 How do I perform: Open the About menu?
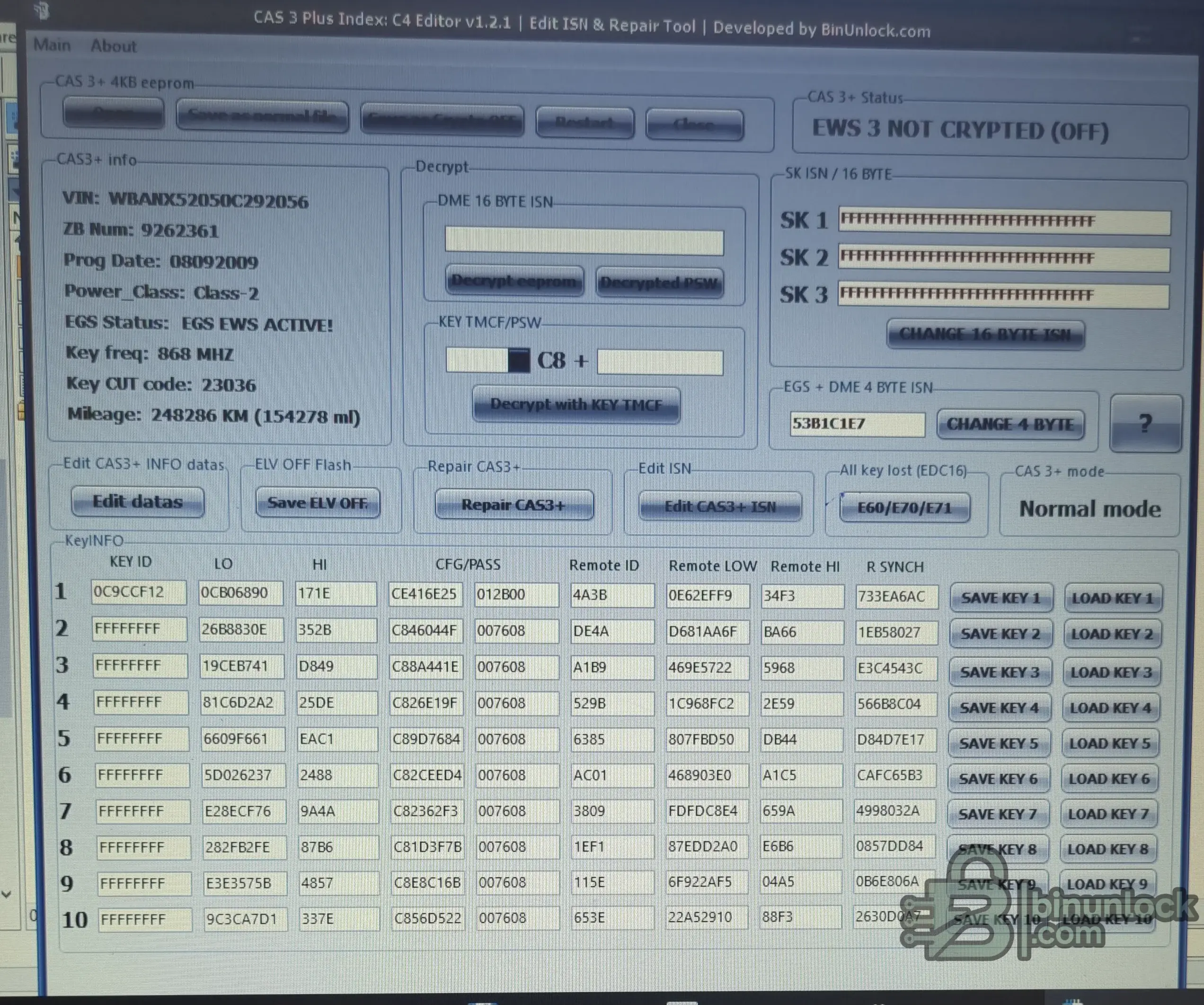[114, 46]
